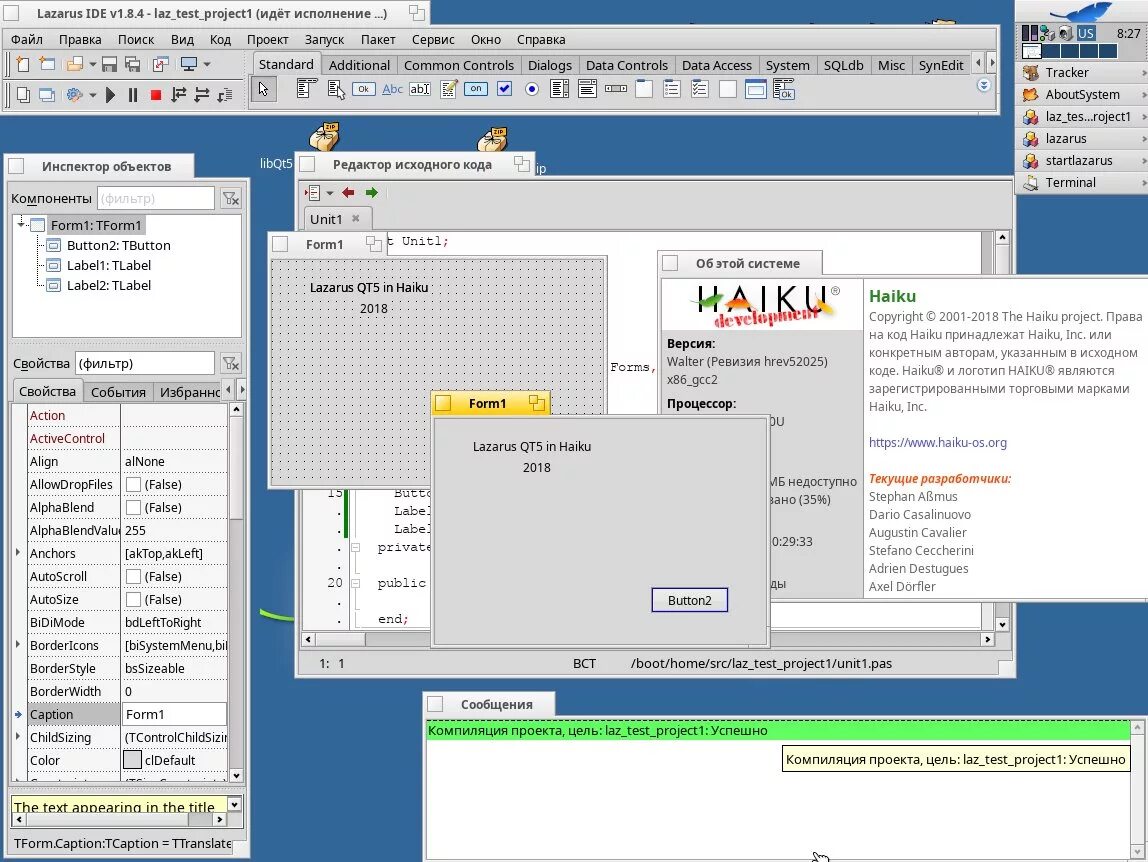1148x862 pixels.
Task: Toggle the AutoScroll checkbox
Action: (x=133, y=576)
